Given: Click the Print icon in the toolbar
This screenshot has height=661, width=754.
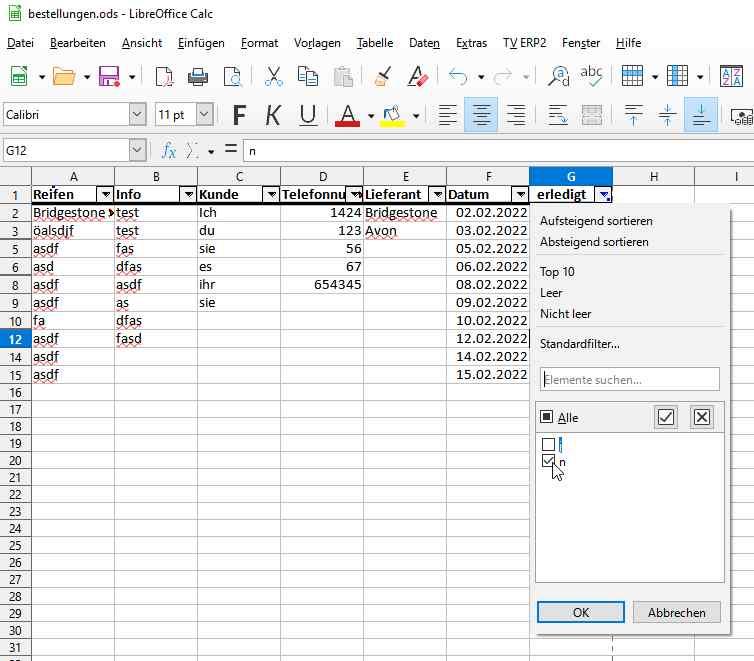Looking at the screenshot, I should 198,76.
